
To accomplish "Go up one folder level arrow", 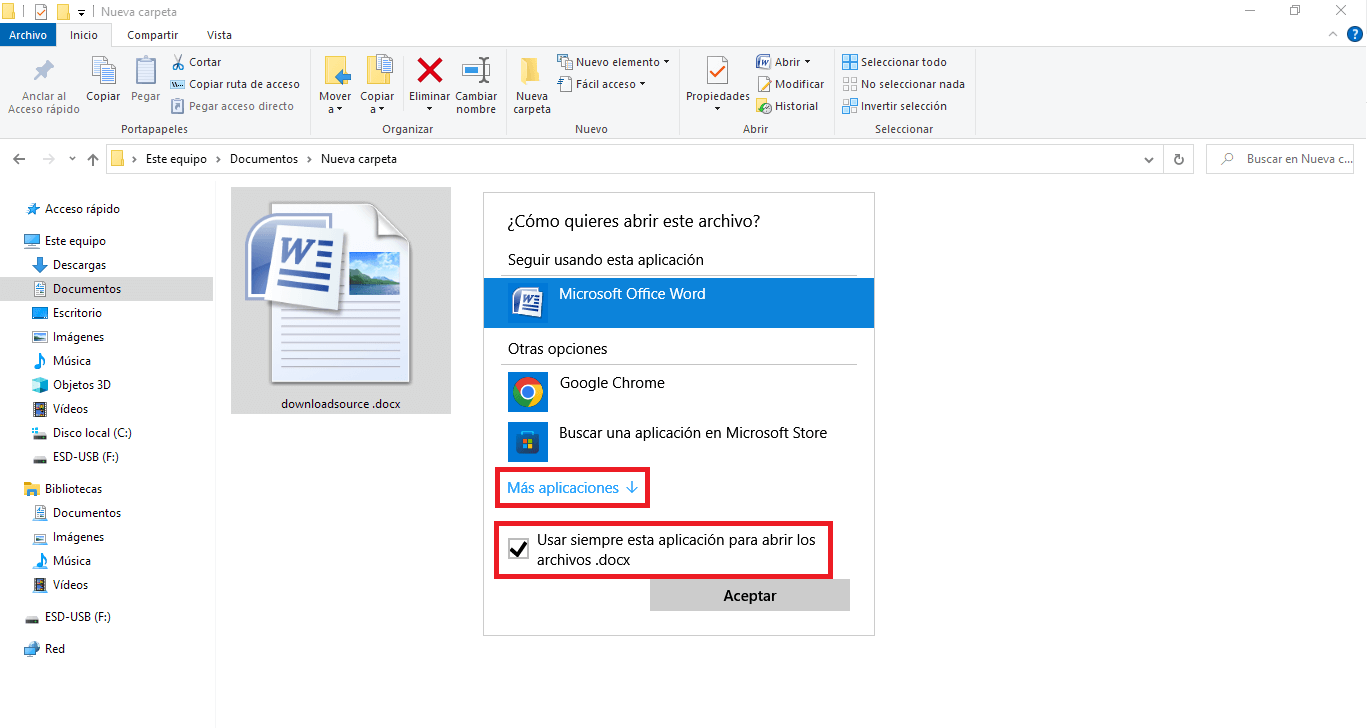I will click(x=93, y=159).
